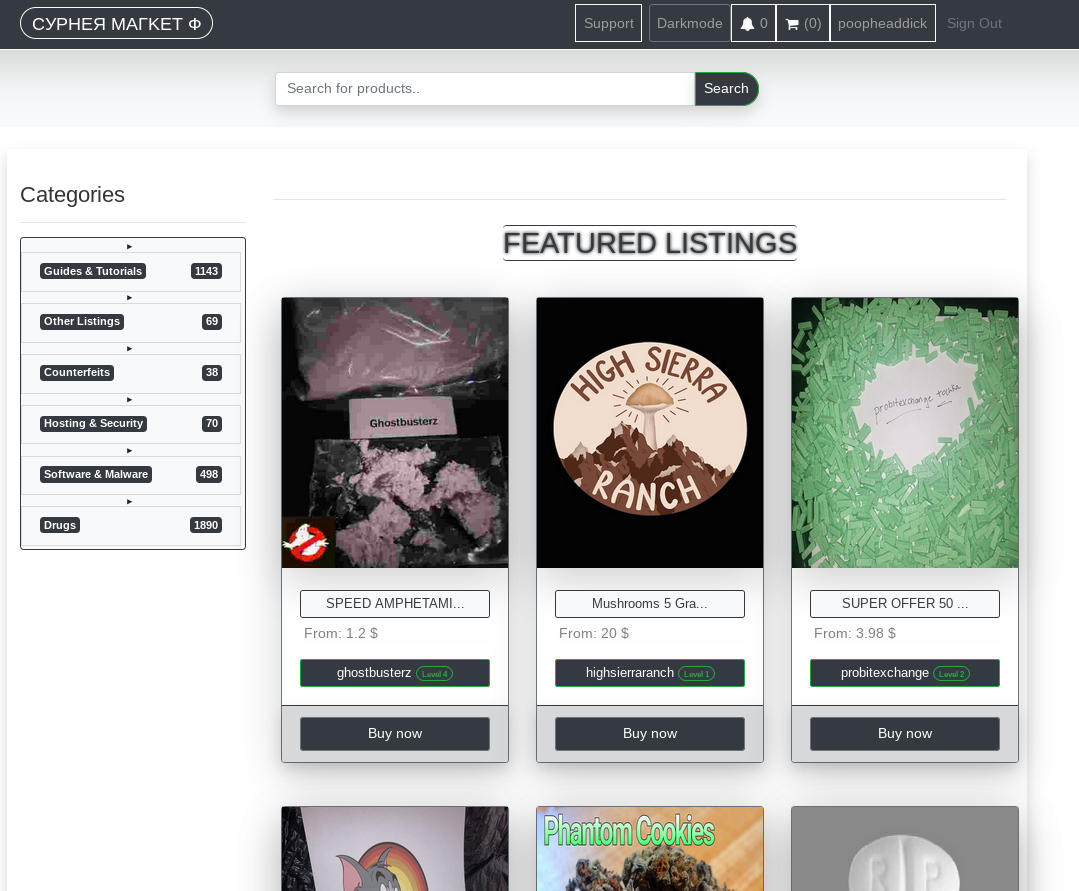Expand the arrow above Hosting & Security
Screen dimensions: 1079x891
pos(129,399)
